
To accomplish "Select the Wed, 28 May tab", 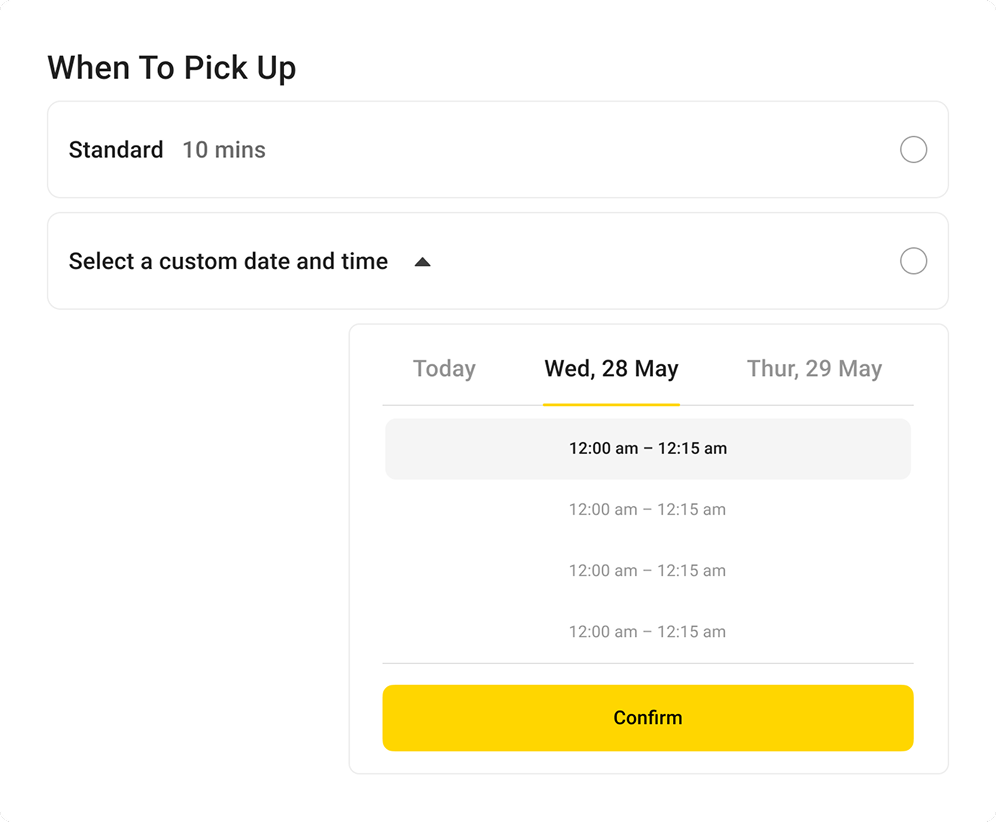I will pos(611,368).
